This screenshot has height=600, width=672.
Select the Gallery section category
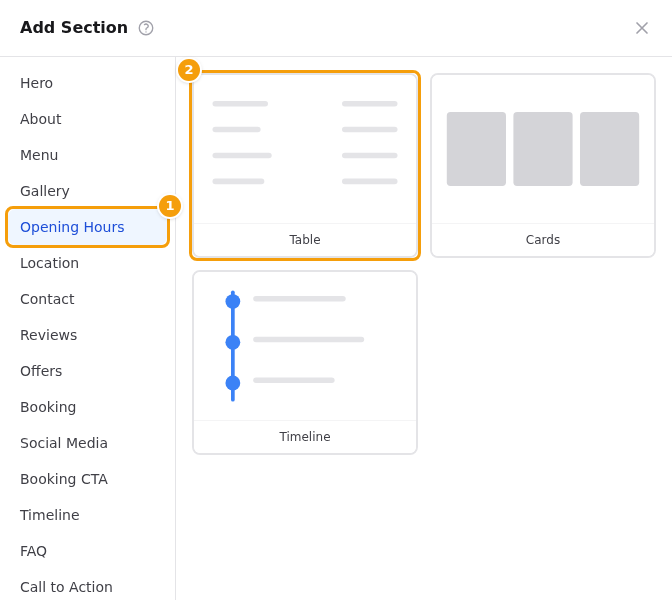pyautogui.click(x=87, y=191)
